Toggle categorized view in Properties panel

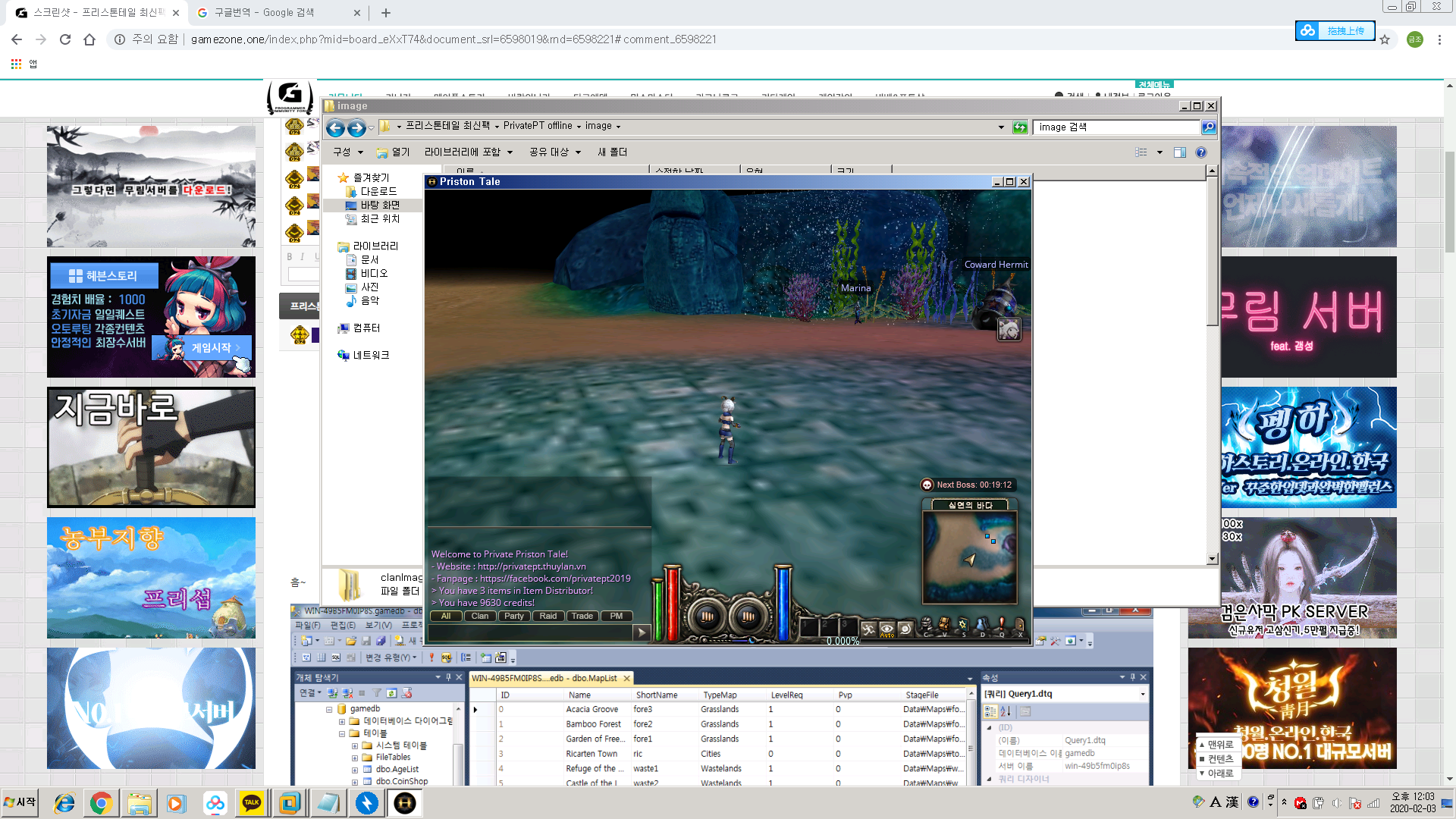pyautogui.click(x=990, y=711)
